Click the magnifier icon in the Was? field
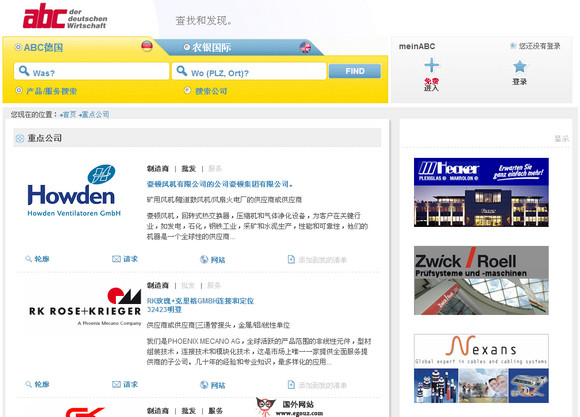 tap(24, 71)
